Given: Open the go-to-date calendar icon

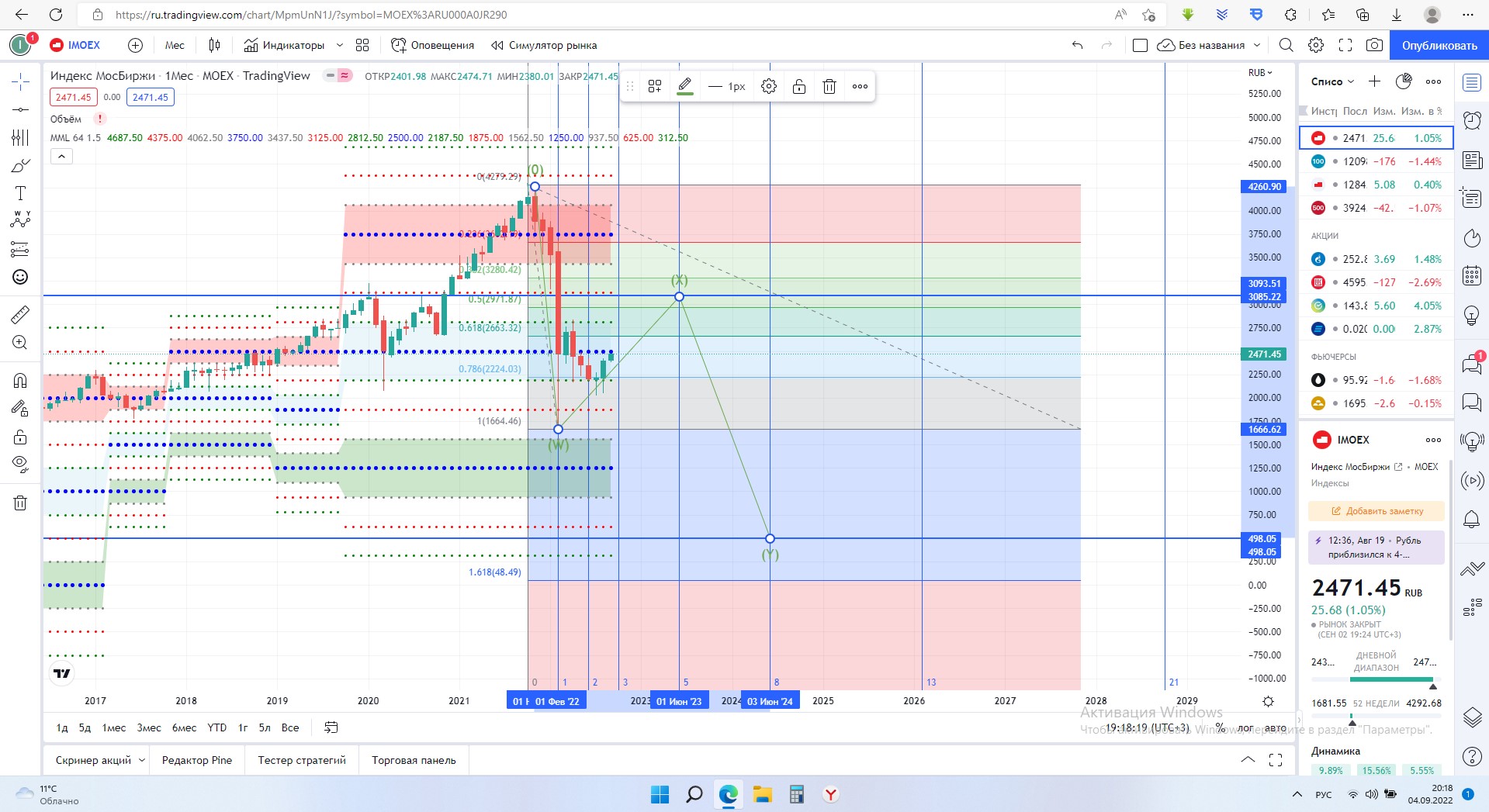Looking at the screenshot, I should 331,727.
